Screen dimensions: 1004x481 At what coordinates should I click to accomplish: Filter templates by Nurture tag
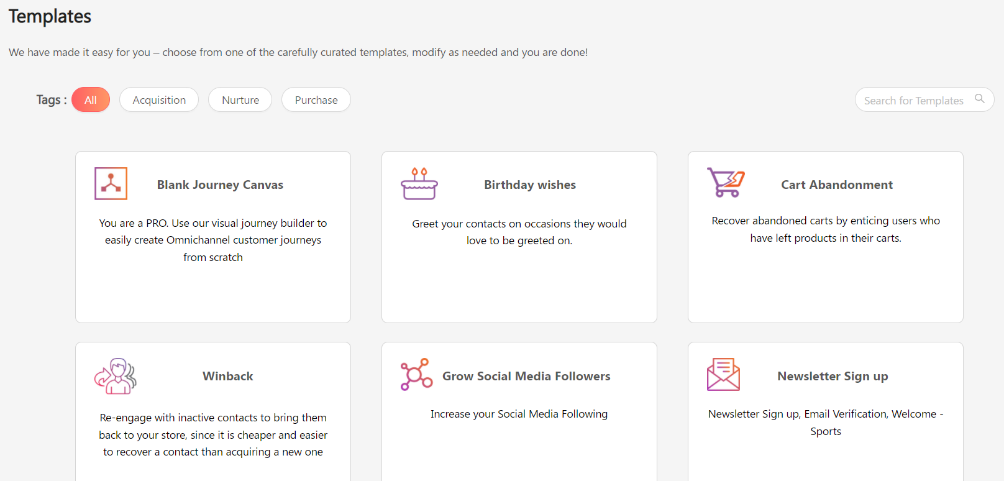(240, 100)
